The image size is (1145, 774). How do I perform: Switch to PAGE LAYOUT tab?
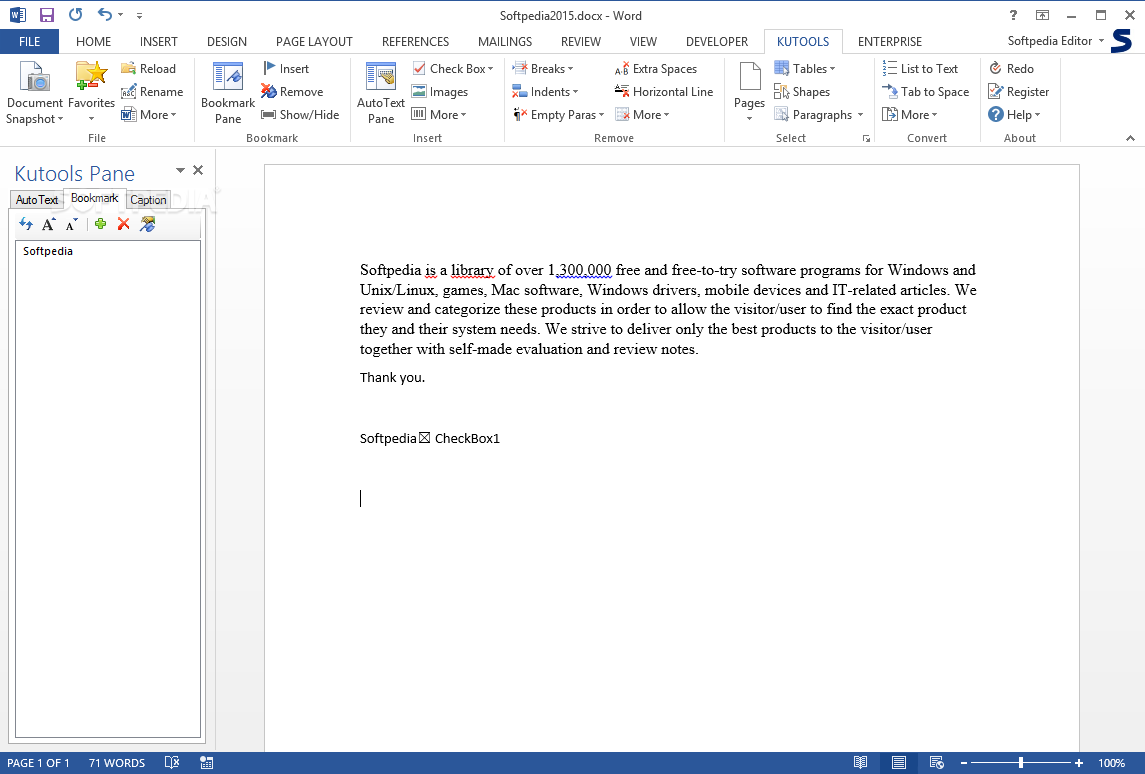pos(314,42)
